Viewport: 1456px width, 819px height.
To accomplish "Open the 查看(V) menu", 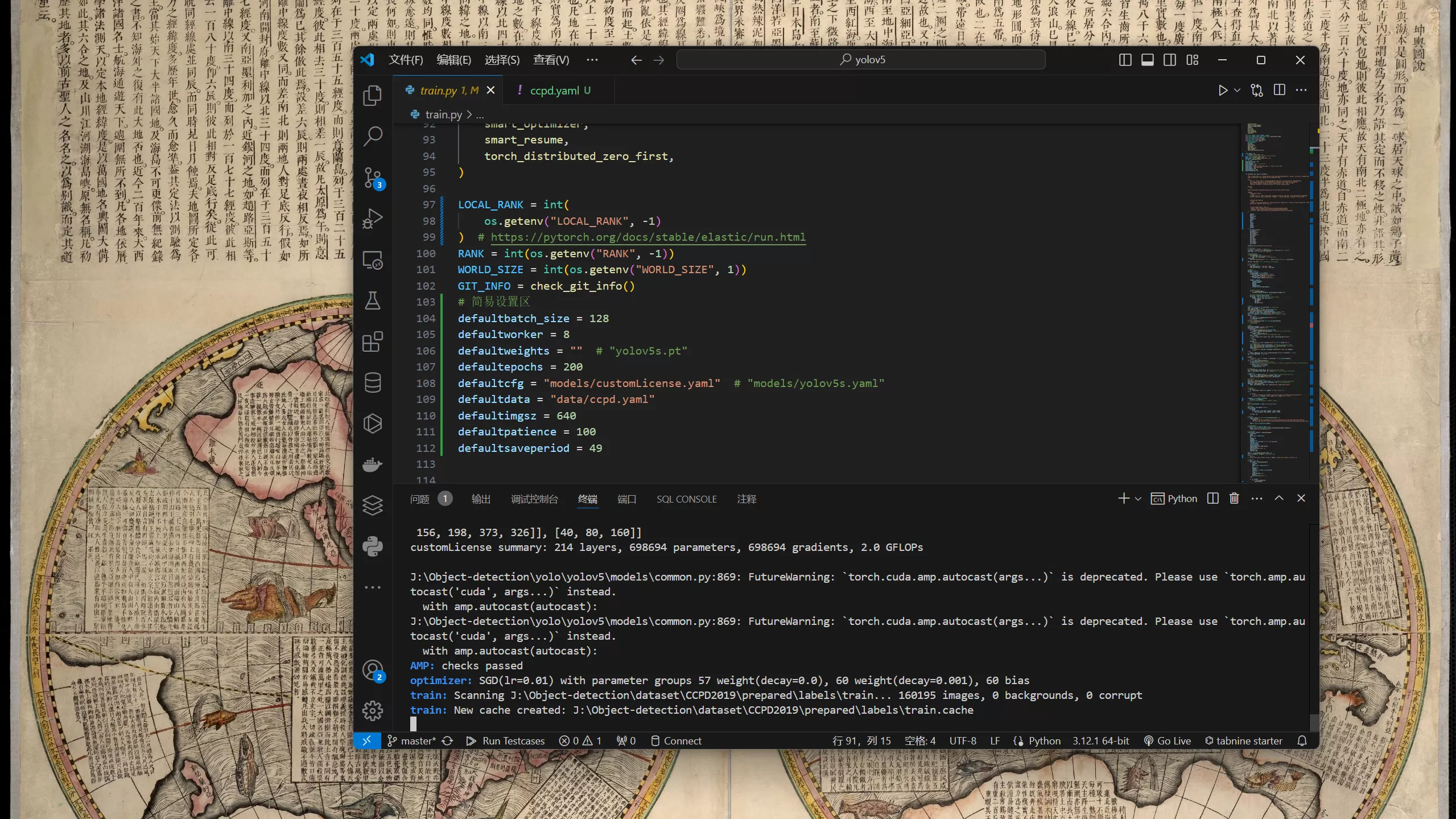I will coord(551,60).
